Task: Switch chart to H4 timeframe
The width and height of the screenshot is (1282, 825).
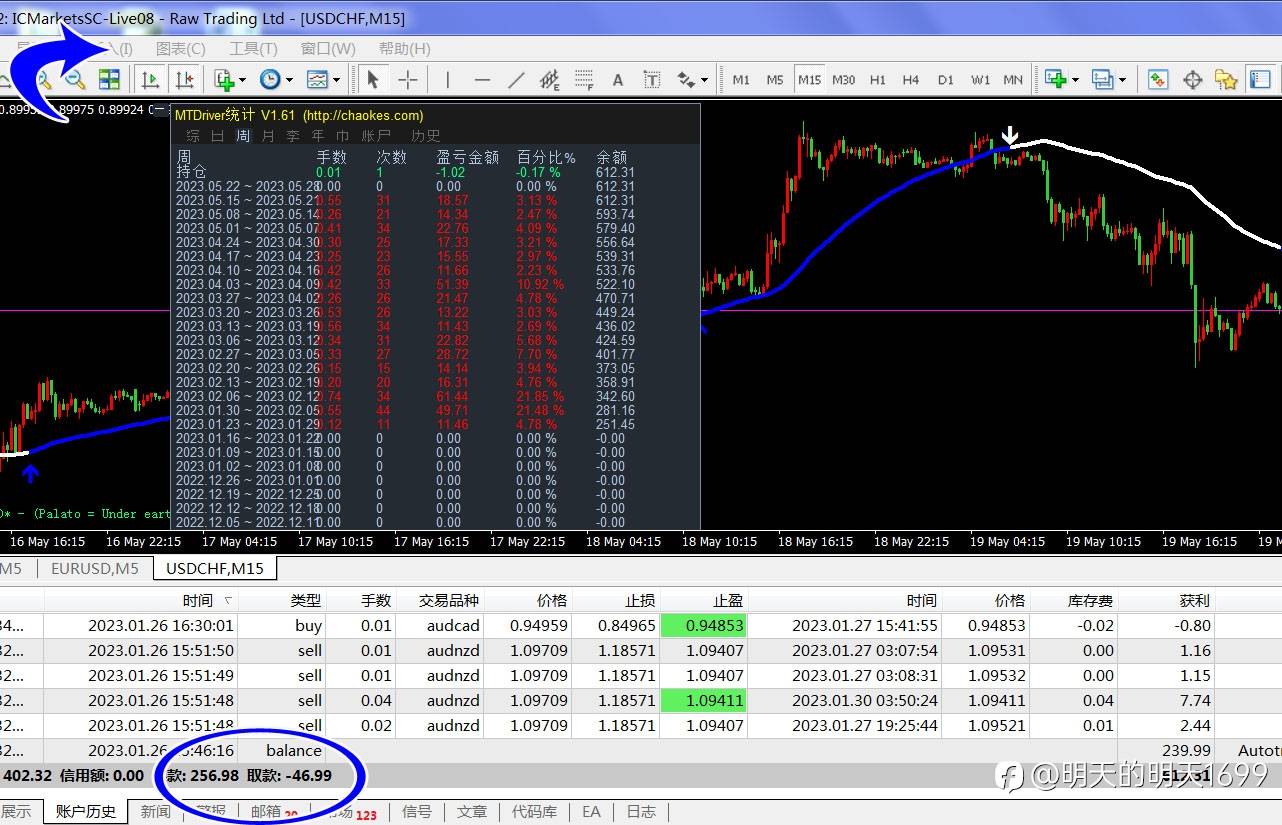Action: coord(911,80)
